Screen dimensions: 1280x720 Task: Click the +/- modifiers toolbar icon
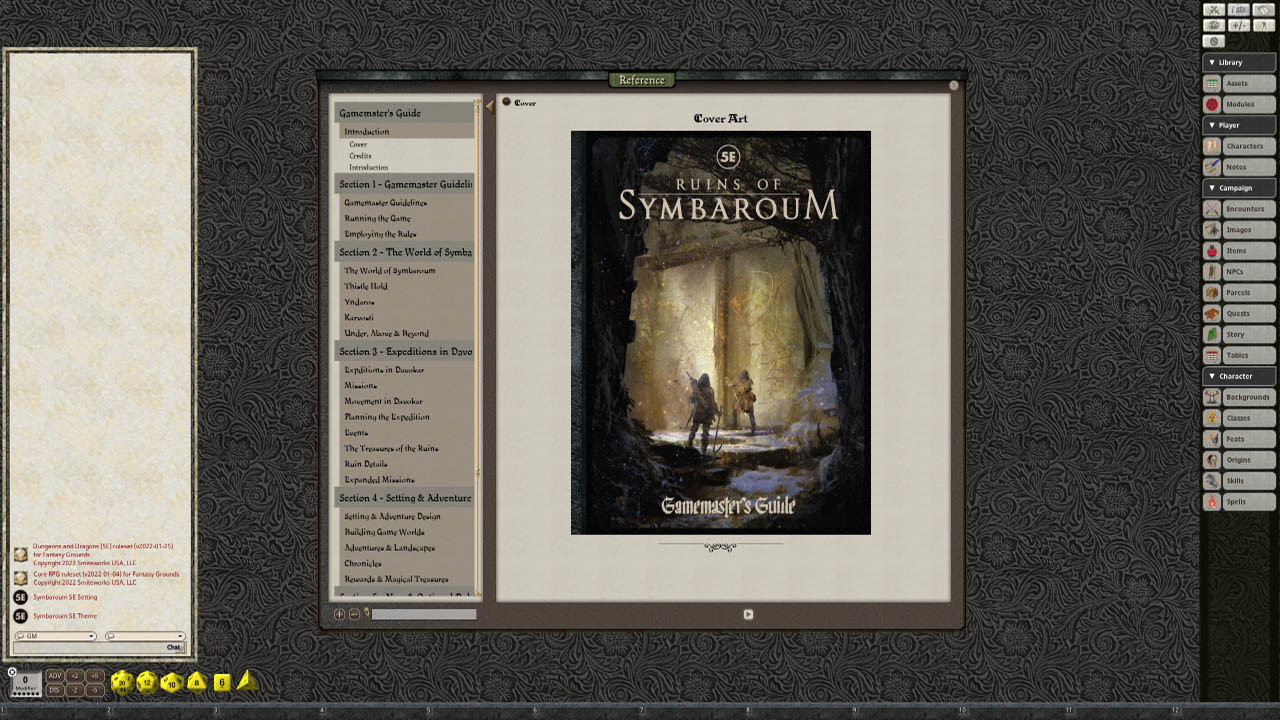click(1240, 24)
